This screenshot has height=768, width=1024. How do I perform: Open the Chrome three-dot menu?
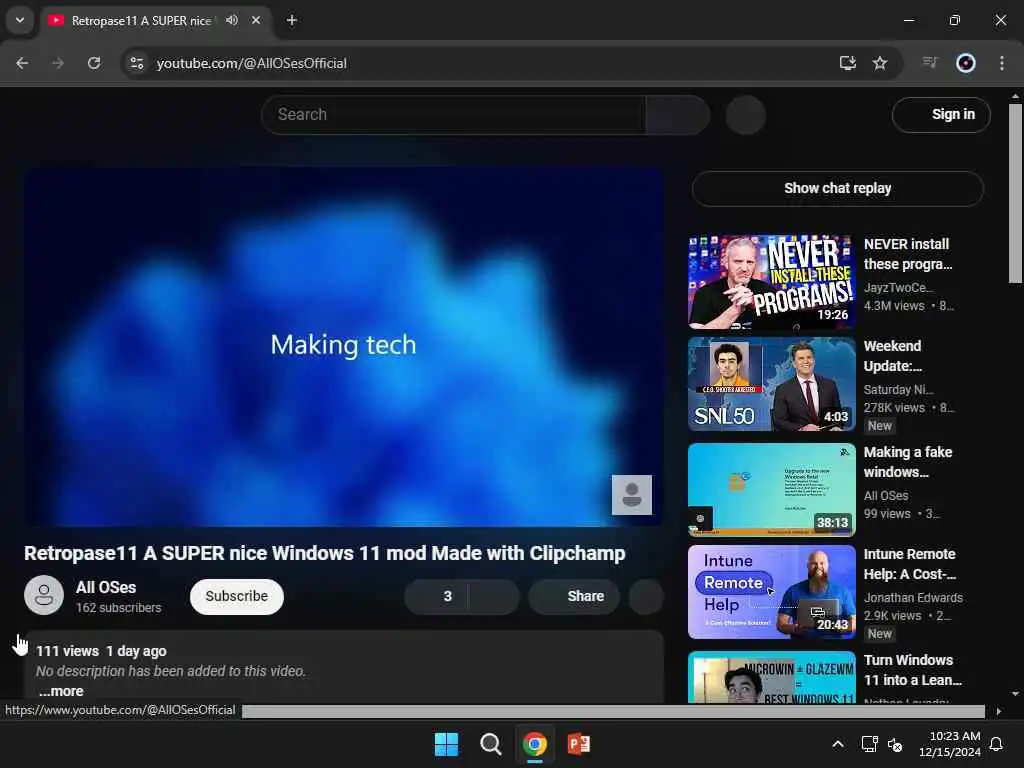1002,63
